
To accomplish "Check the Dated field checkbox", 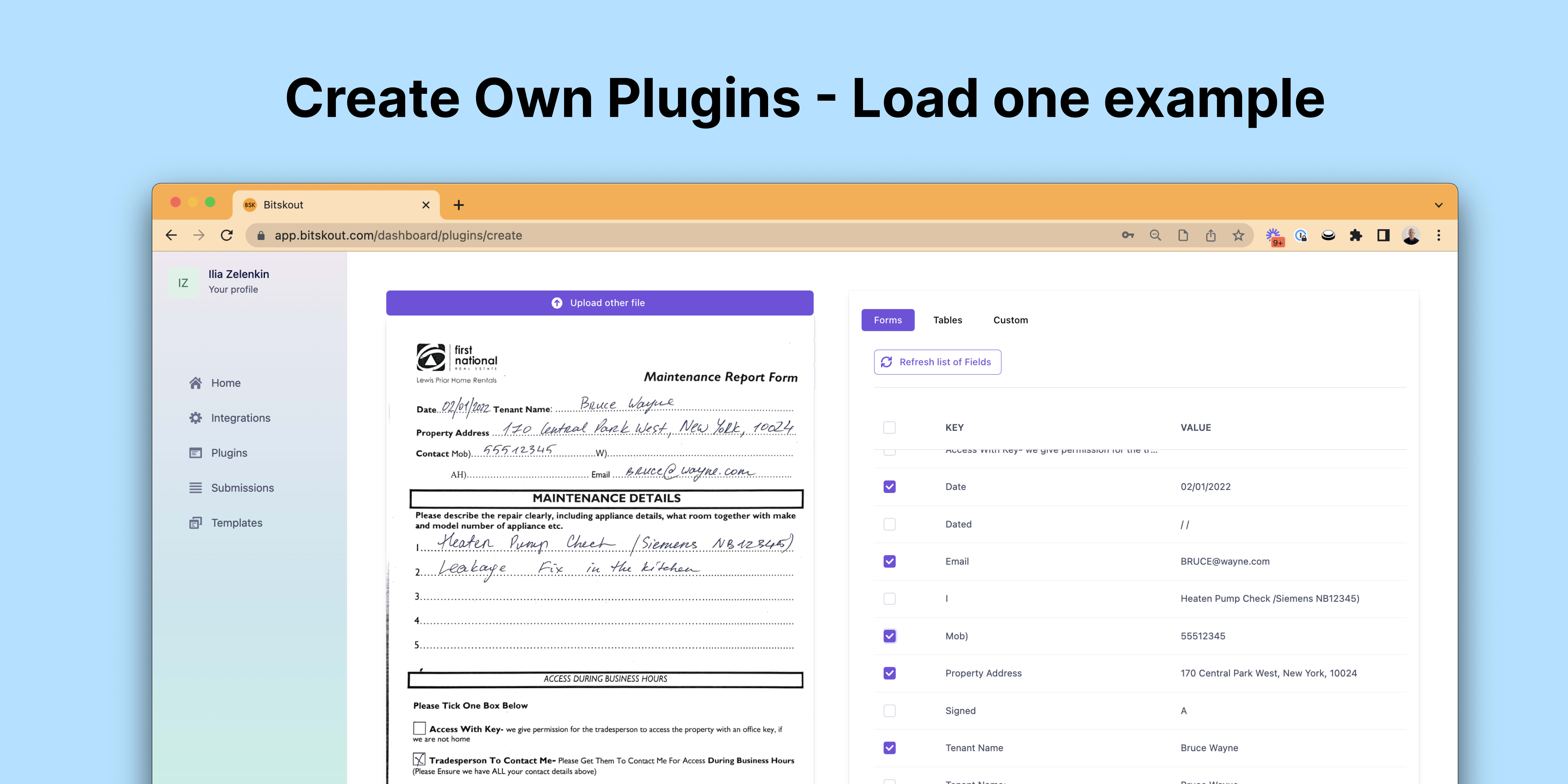I will click(x=889, y=524).
